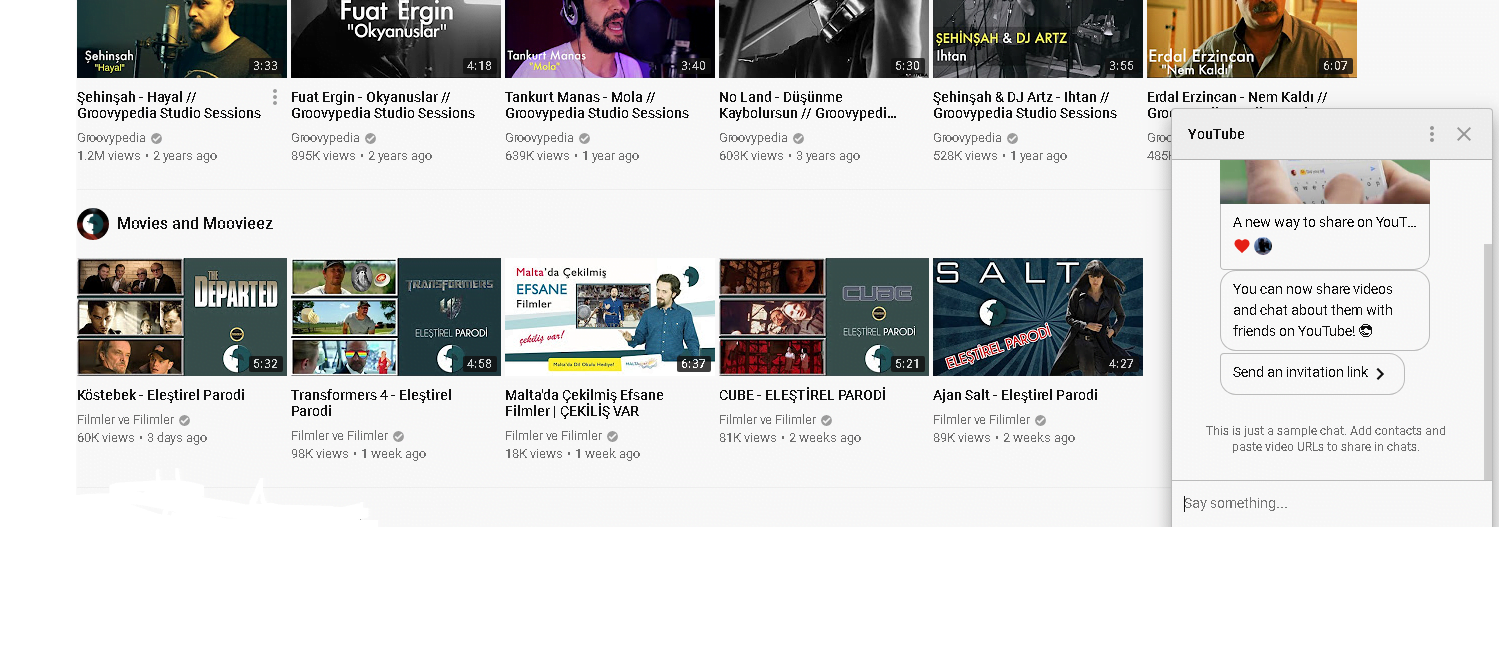Click three-dot menu beside Şehinşah - Hayal video

275,97
